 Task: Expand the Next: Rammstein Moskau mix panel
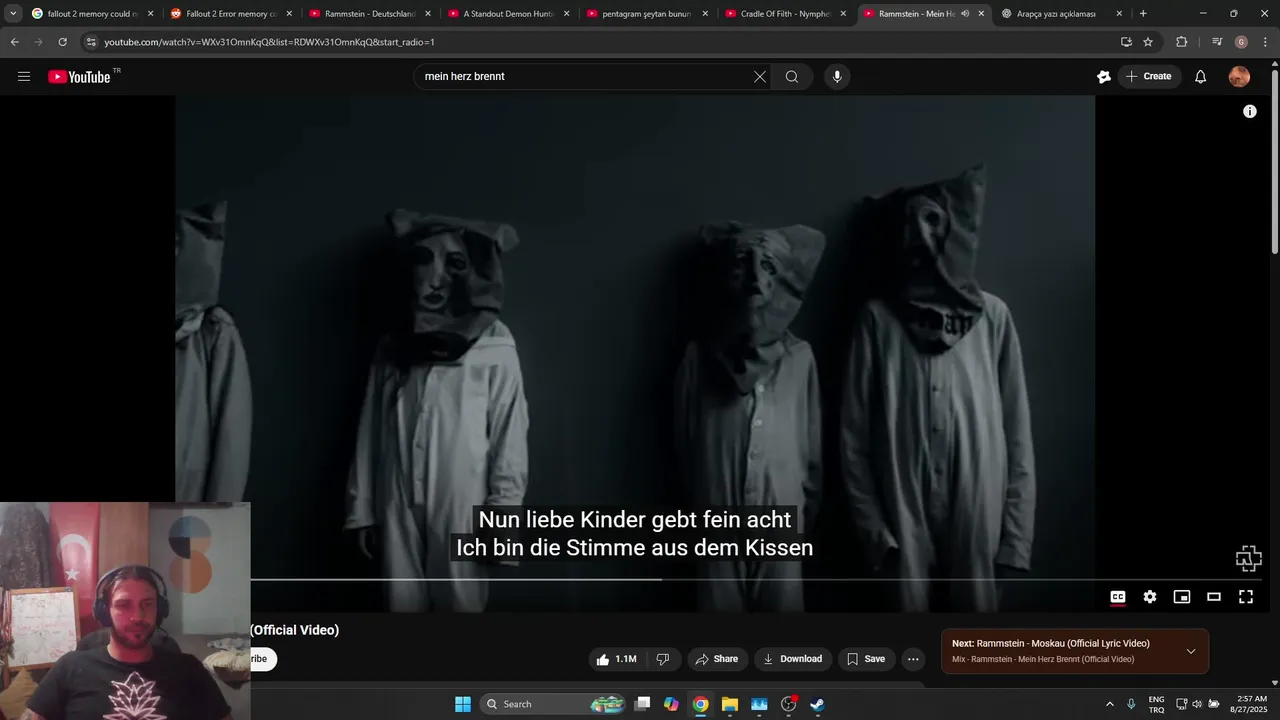pos(1191,651)
